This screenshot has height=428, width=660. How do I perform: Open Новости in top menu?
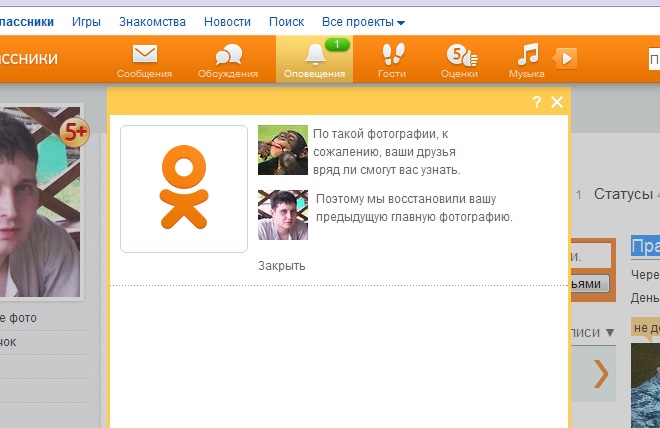click(x=227, y=21)
